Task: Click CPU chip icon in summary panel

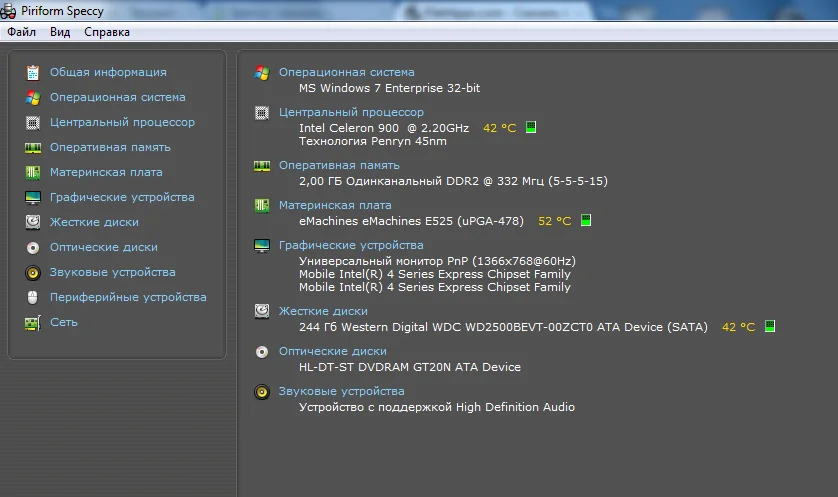Action: pos(262,113)
